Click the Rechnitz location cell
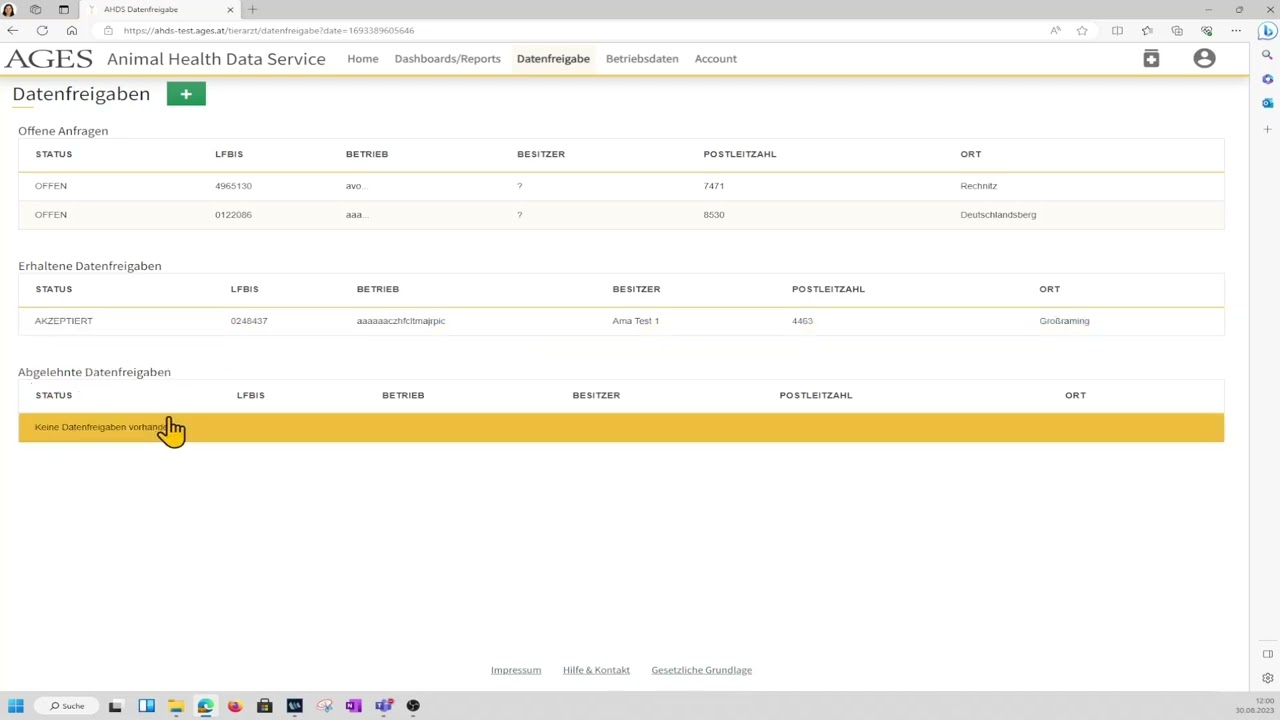This screenshot has width=1280, height=720. click(978, 186)
